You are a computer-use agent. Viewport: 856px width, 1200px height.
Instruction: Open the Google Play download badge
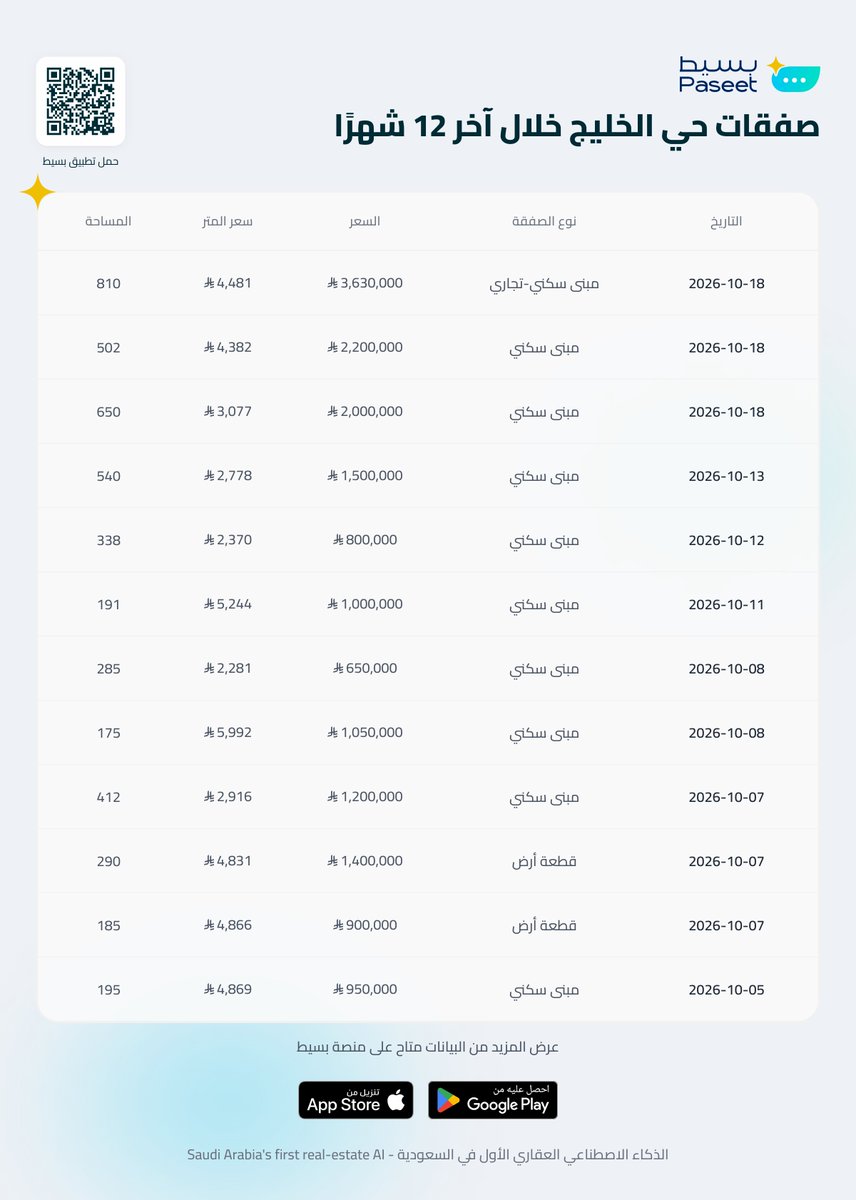click(x=493, y=1100)
